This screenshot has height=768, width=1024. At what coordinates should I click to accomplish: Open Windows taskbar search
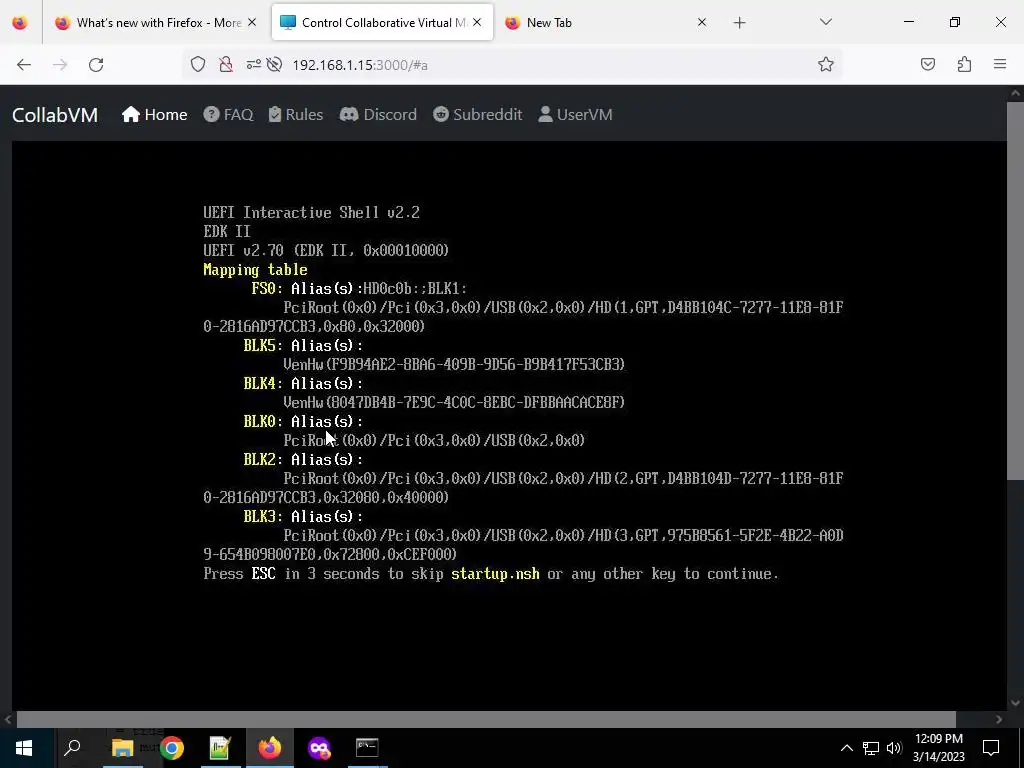[72, 748]
